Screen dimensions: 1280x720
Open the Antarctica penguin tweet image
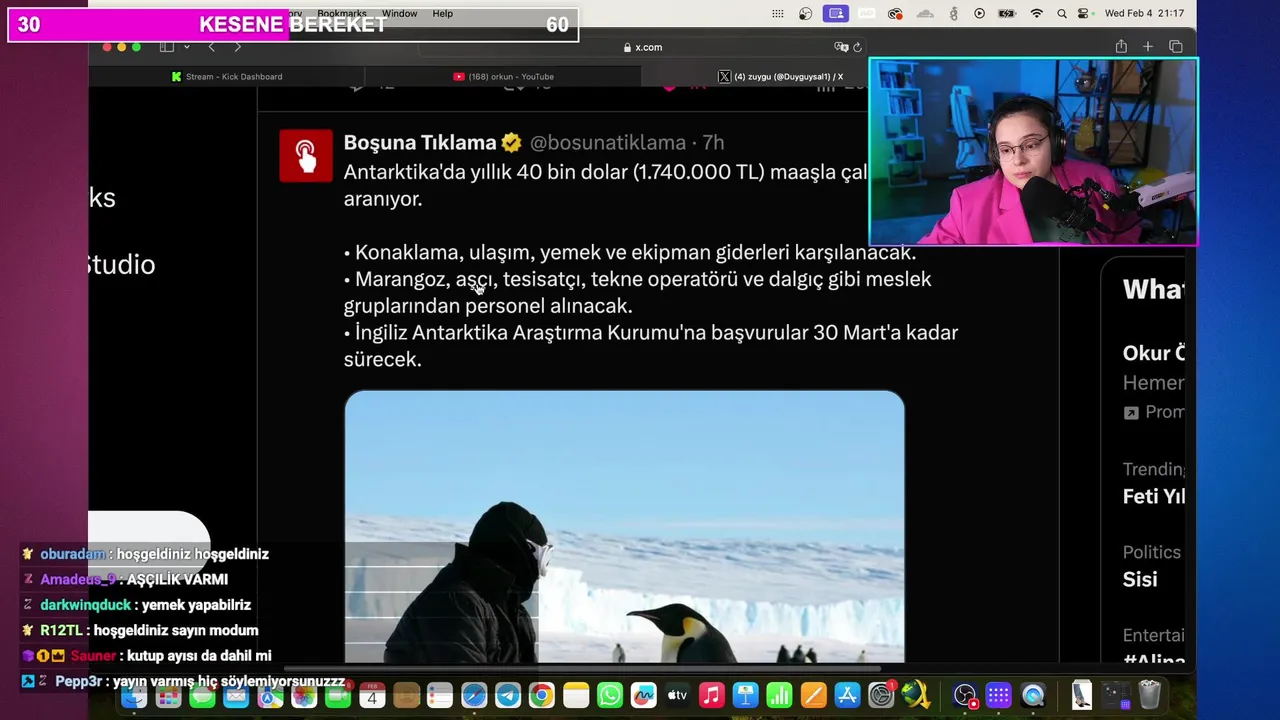point(624,526)
